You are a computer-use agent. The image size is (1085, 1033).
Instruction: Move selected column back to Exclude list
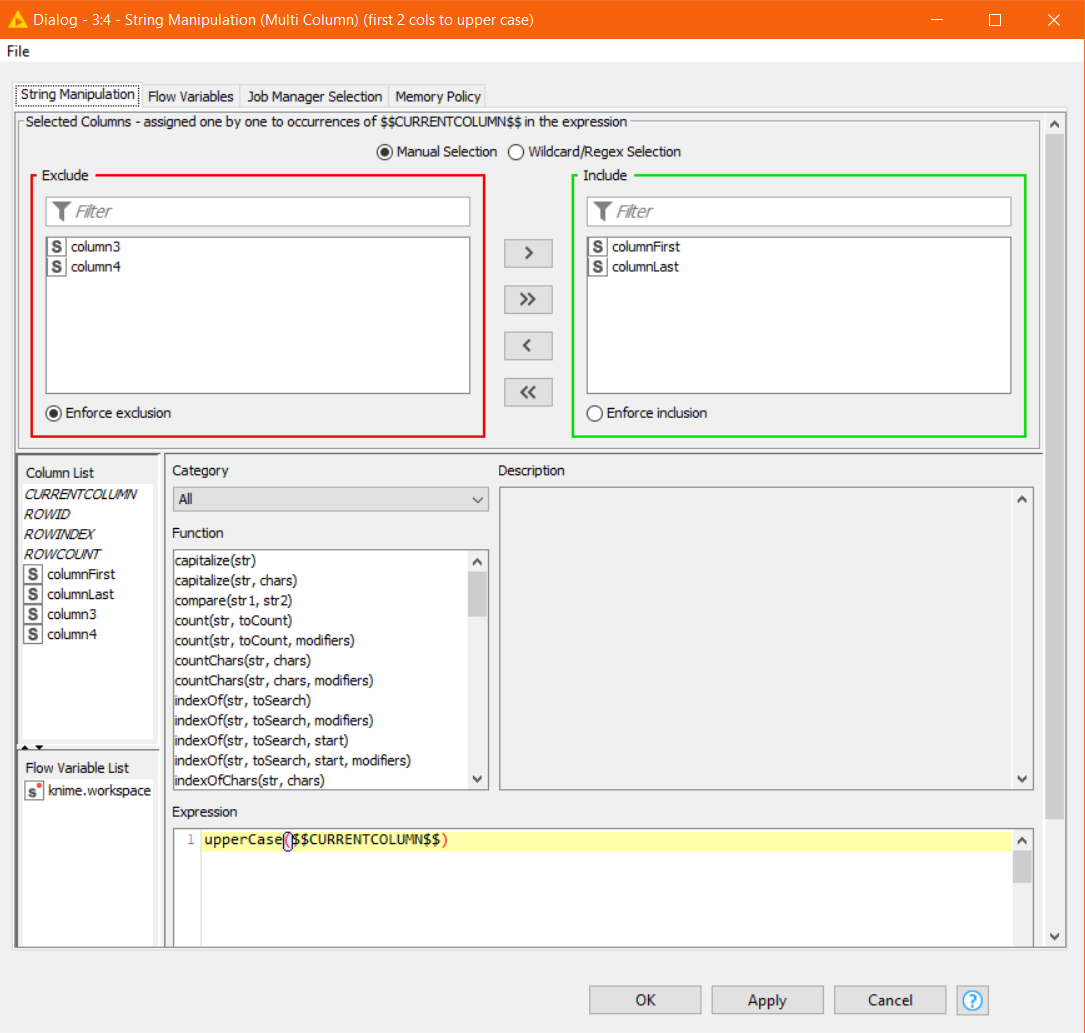point(528,346)
